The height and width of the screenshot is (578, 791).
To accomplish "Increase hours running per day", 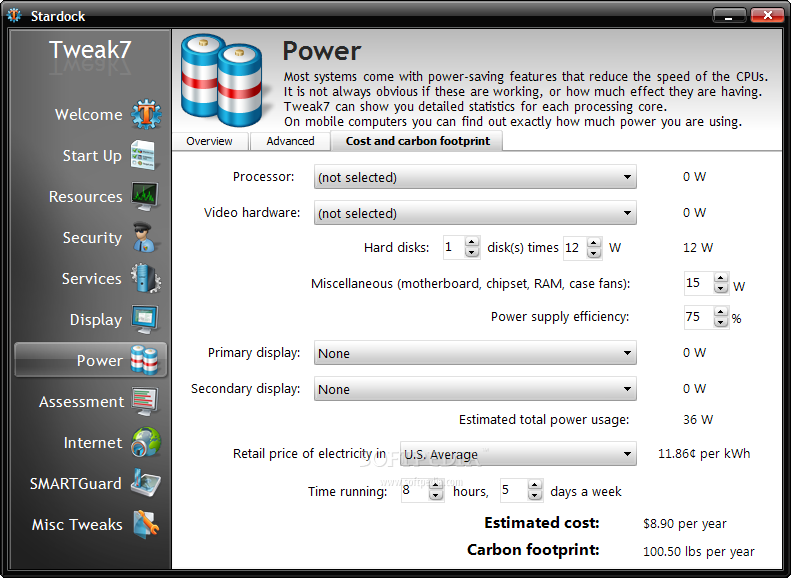I will pos(435,485).
